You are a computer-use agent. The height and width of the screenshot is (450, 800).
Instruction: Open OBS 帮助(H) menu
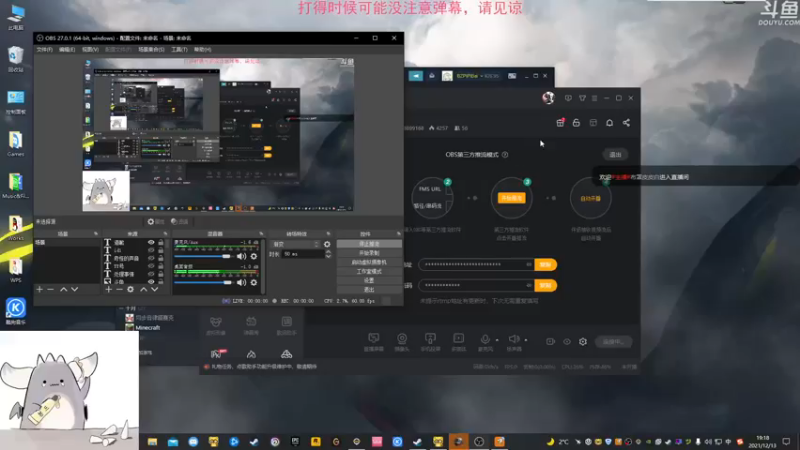tap(203, 49)
